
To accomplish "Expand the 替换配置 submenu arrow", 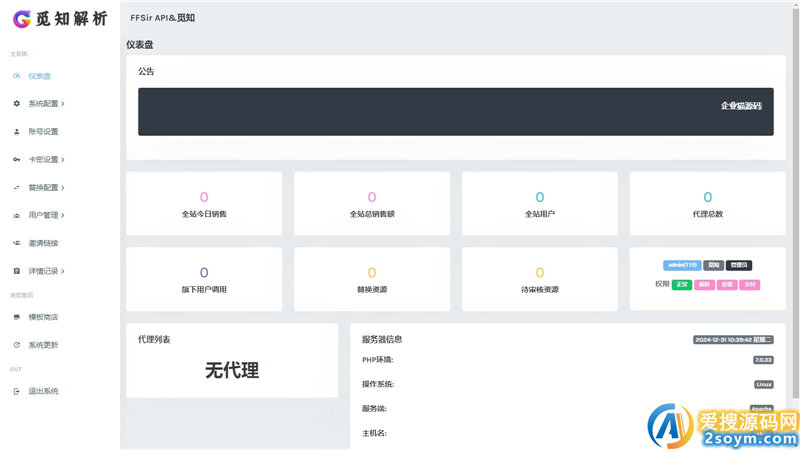I will coord(63,188).
